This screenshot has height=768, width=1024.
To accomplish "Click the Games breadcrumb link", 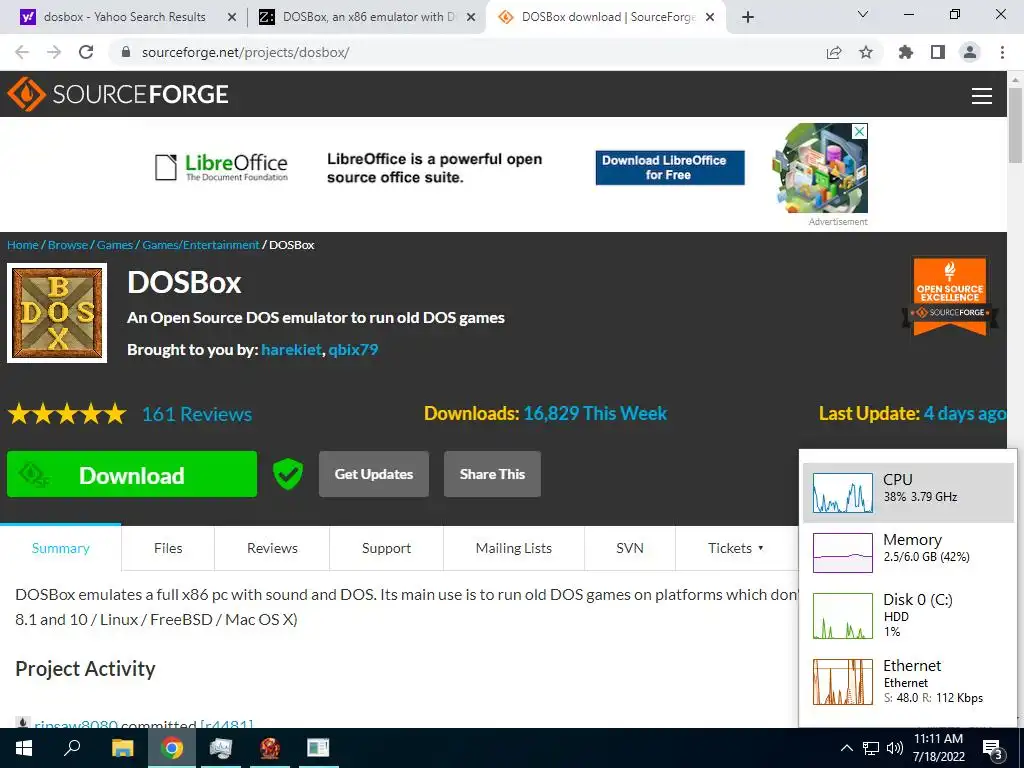I will pos(115,245).
